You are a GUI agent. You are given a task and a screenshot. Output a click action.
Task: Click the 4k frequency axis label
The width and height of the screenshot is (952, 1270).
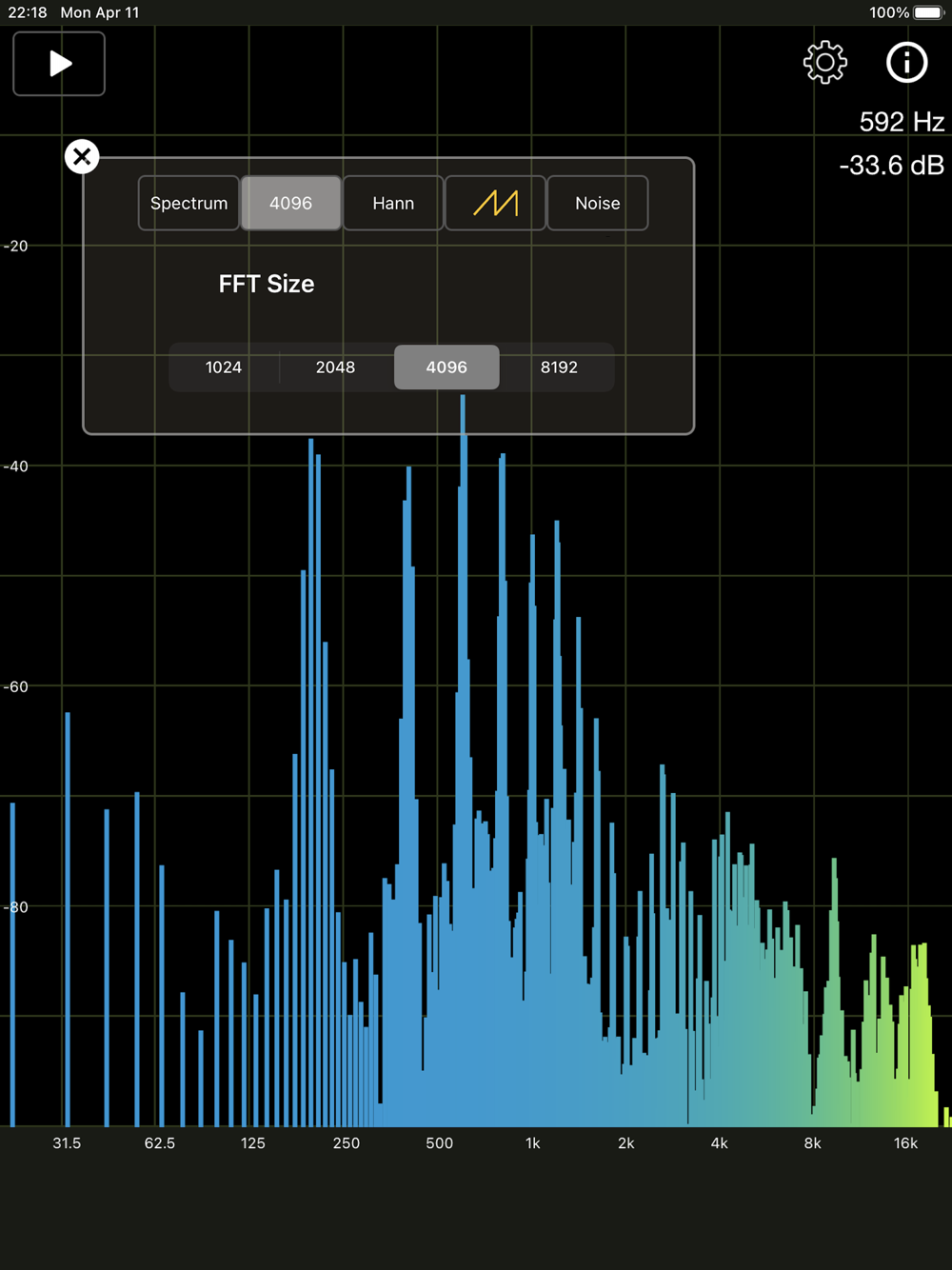(720, 1143)
